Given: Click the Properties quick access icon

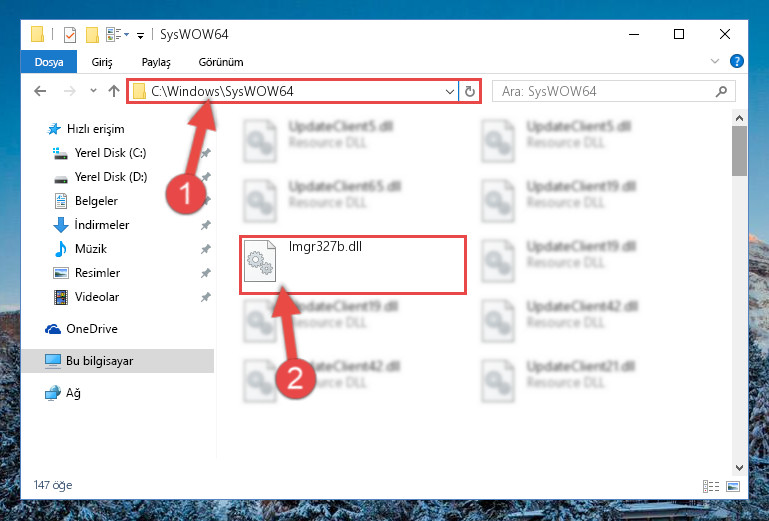Looking at the screenshot, I should tap(70, 34).
